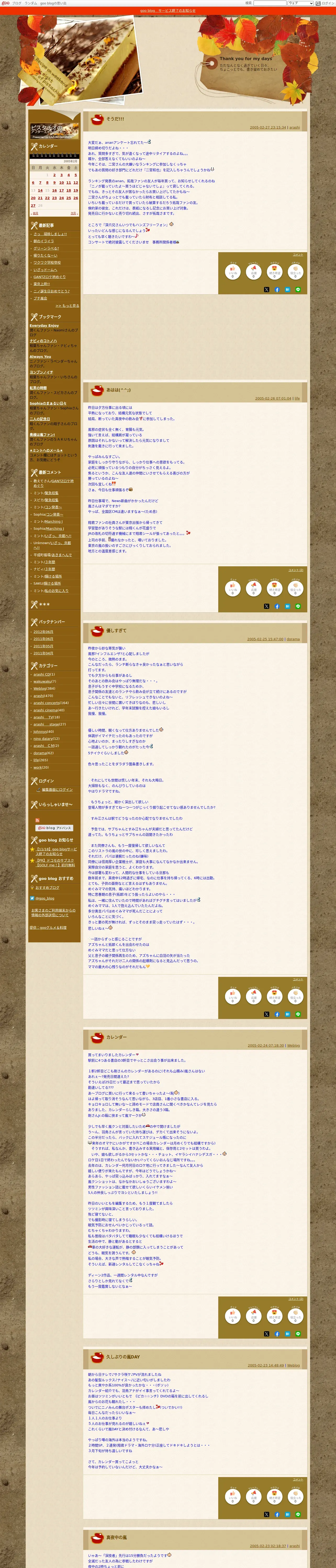
Task: Open お客さまのご利用端末からの情報の外部送信について link
Action: tap(54, 912)
